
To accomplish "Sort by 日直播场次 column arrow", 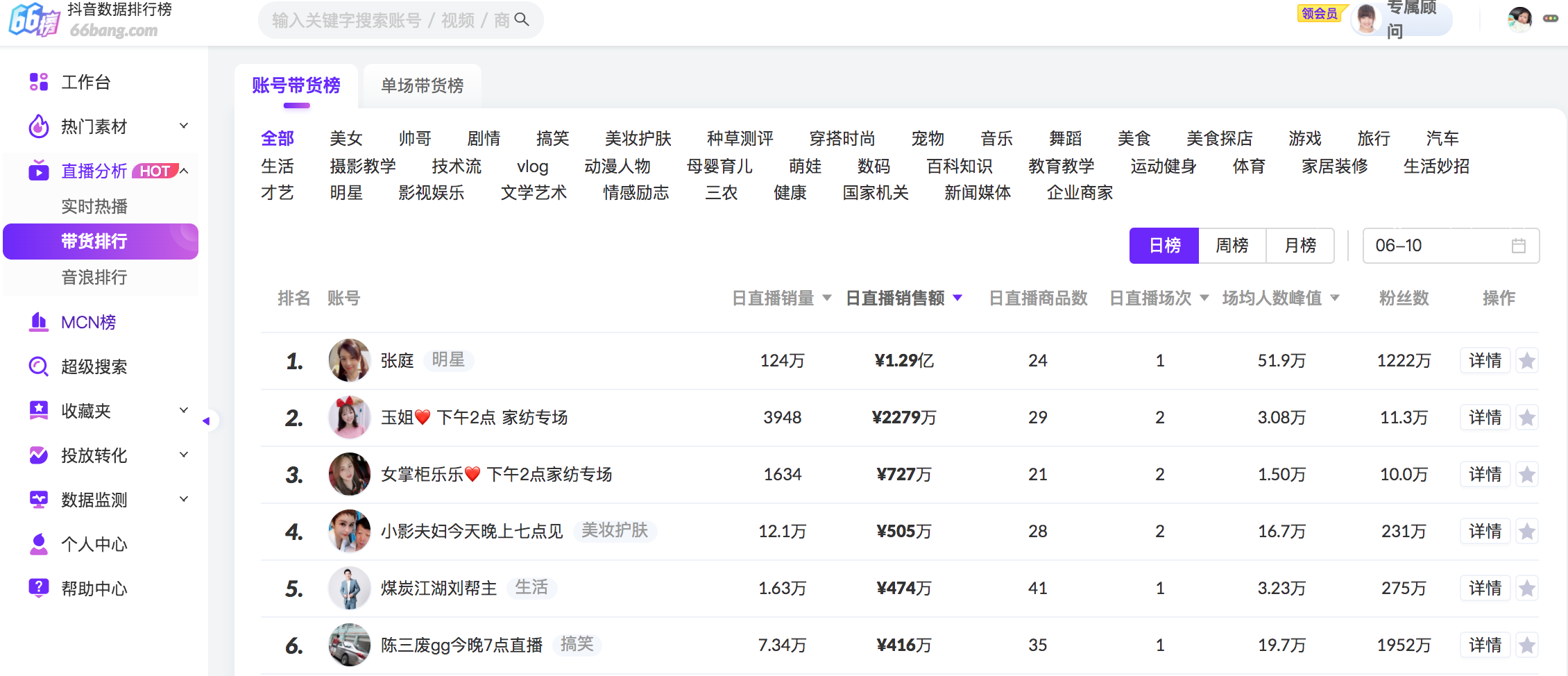I will tap(1204, 298).
